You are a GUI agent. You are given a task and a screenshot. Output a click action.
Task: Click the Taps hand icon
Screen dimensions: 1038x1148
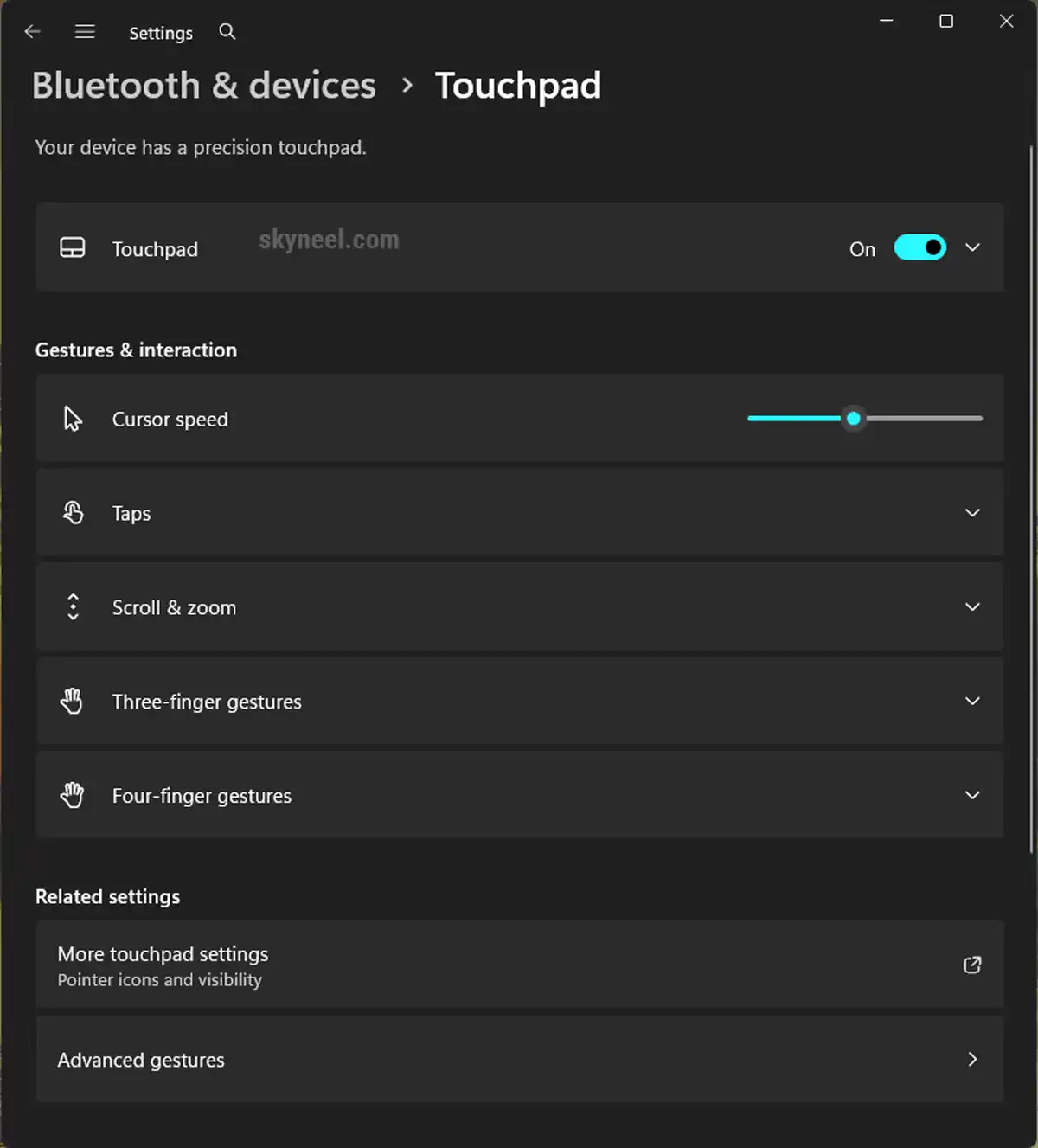(x=74, y=512)
